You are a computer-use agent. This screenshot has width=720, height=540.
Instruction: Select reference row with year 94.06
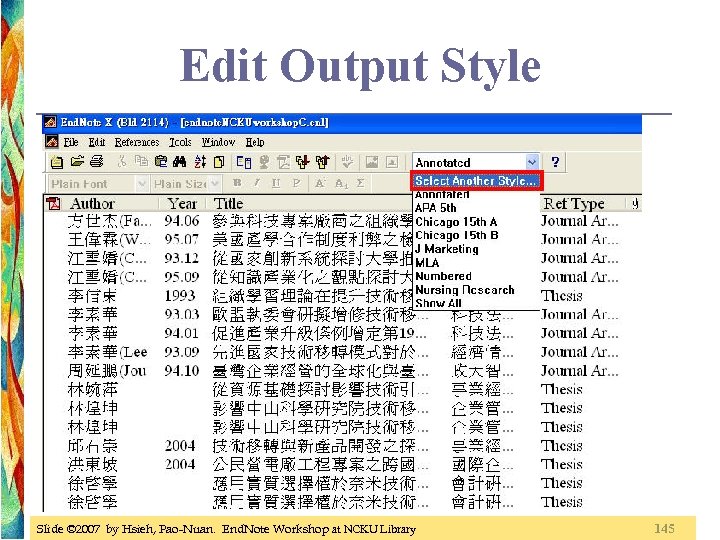click(343, 221)
